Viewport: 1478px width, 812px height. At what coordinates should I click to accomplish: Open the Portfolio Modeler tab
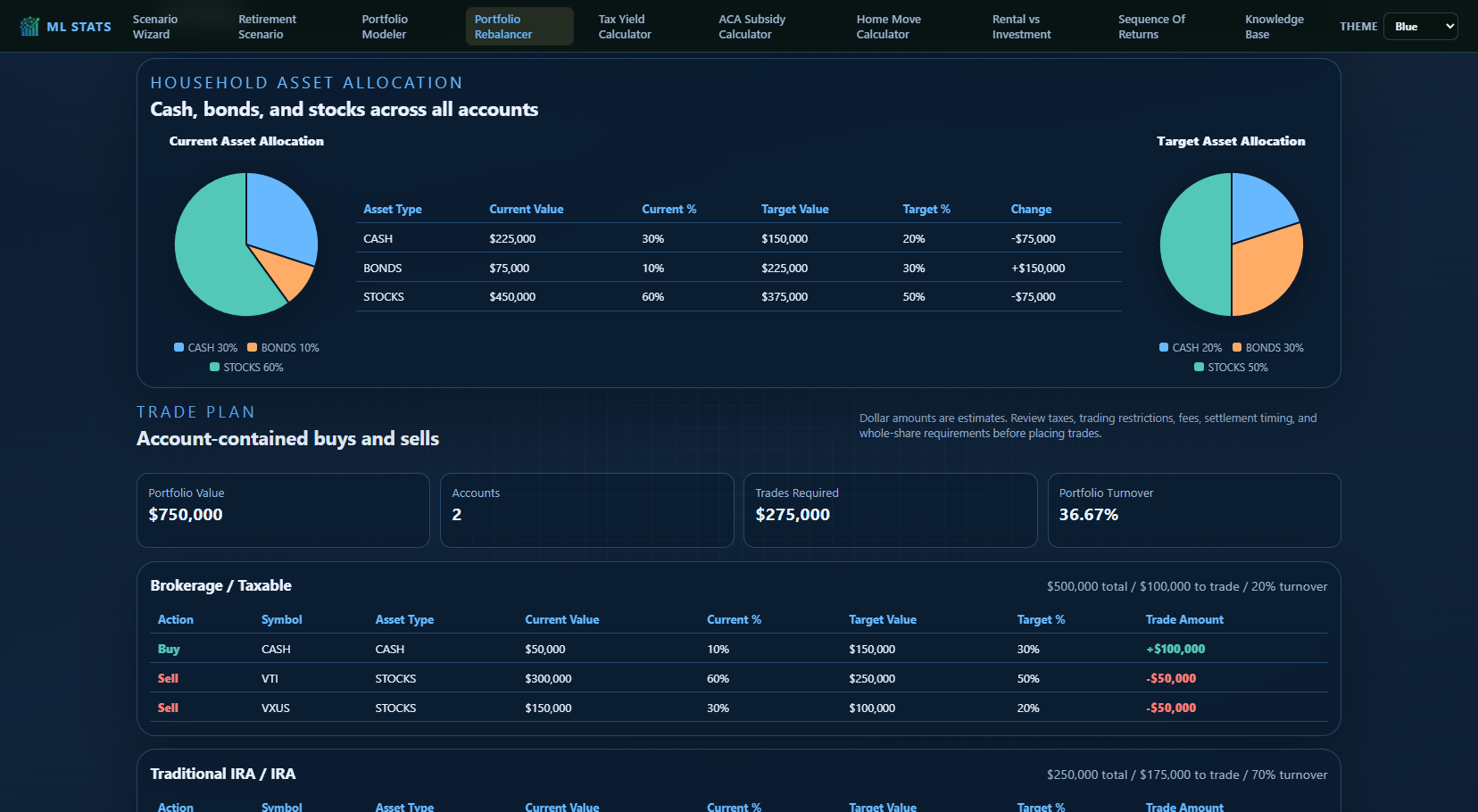(x=385, y=27)
